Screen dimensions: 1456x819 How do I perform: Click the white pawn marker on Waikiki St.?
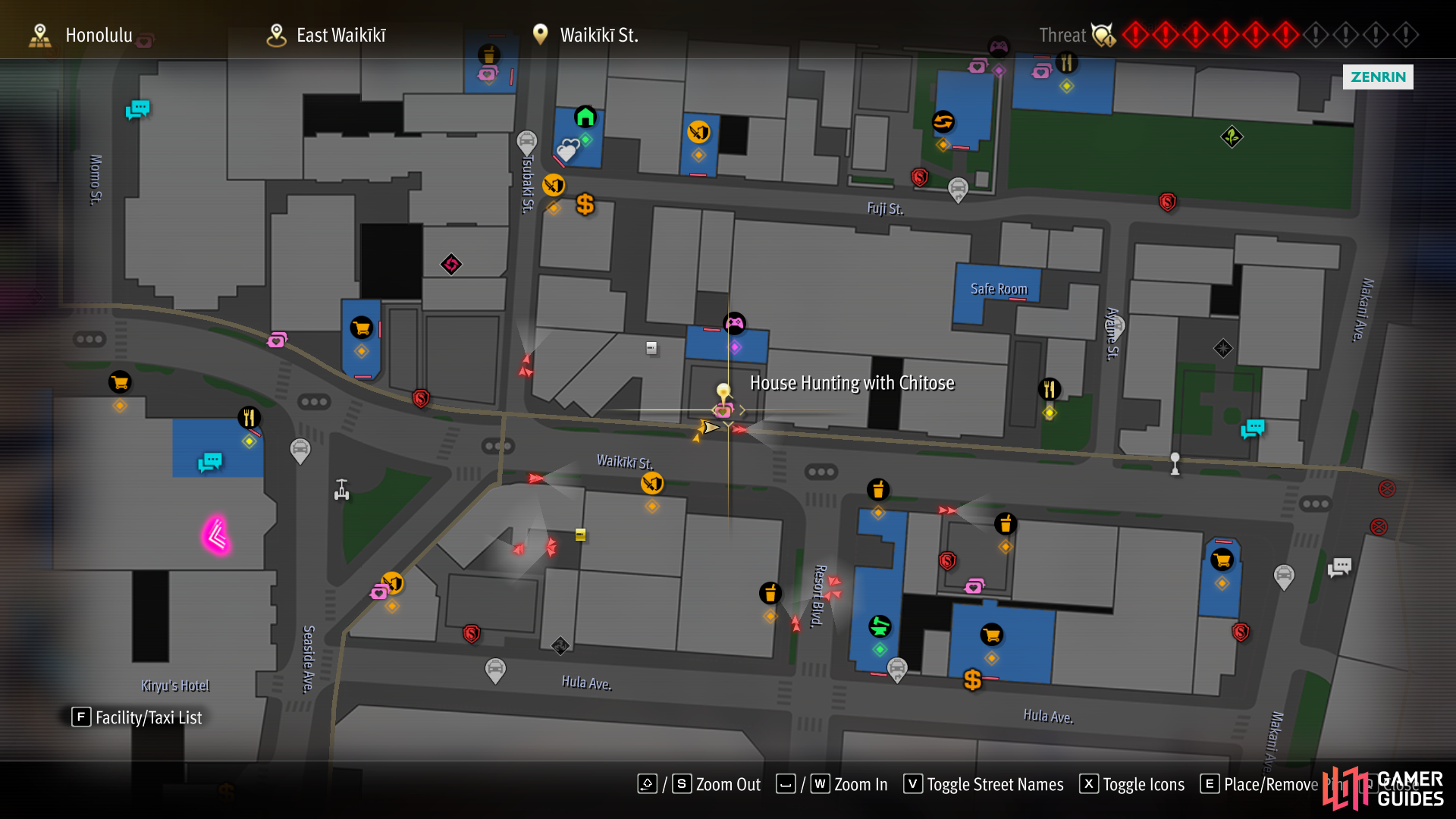tap(1175, 463)
